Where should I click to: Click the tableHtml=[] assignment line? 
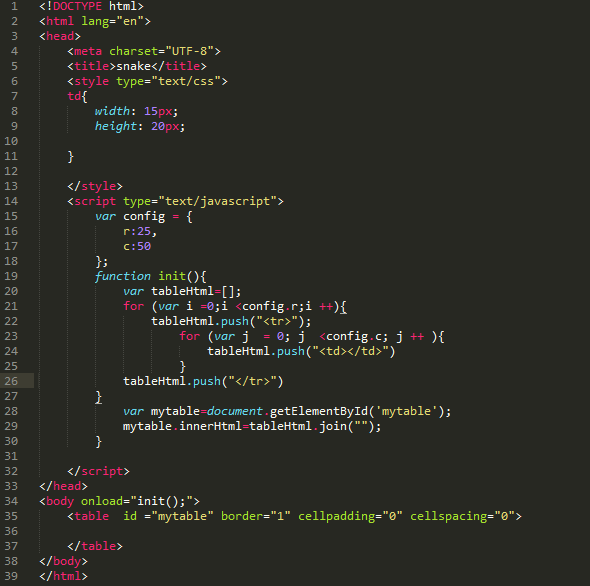pos(182,291)
